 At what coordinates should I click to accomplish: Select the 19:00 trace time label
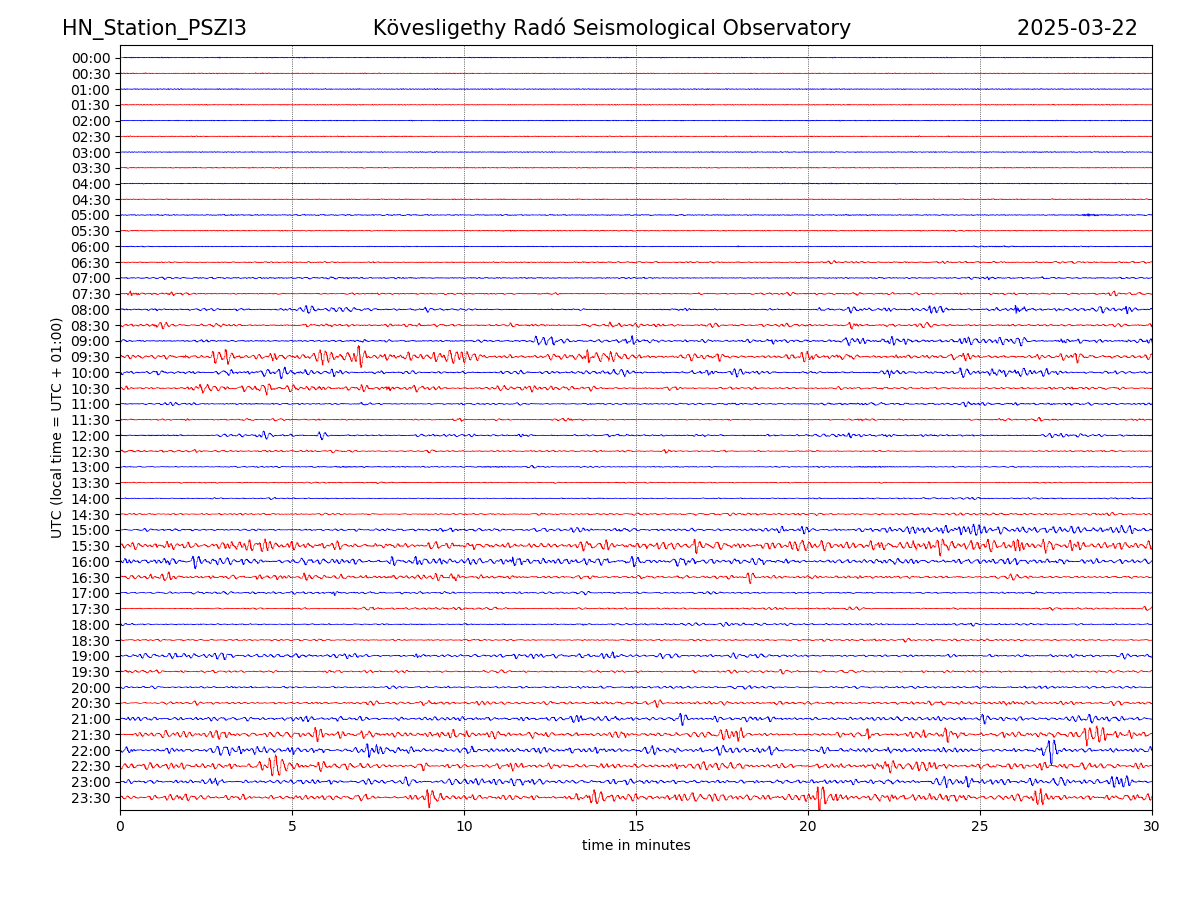tap(91, 656)
